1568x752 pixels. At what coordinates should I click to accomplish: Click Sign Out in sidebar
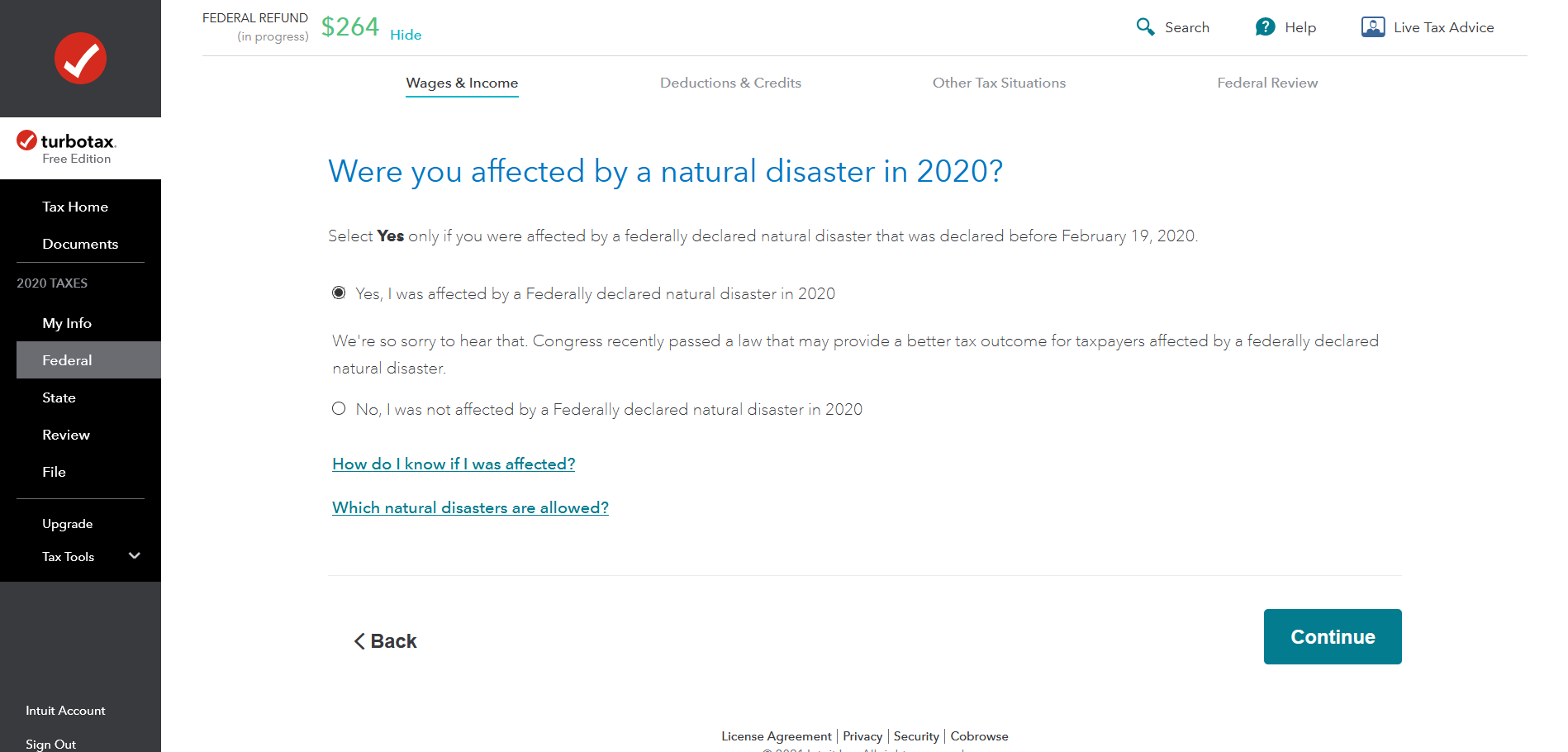point(50,744)
